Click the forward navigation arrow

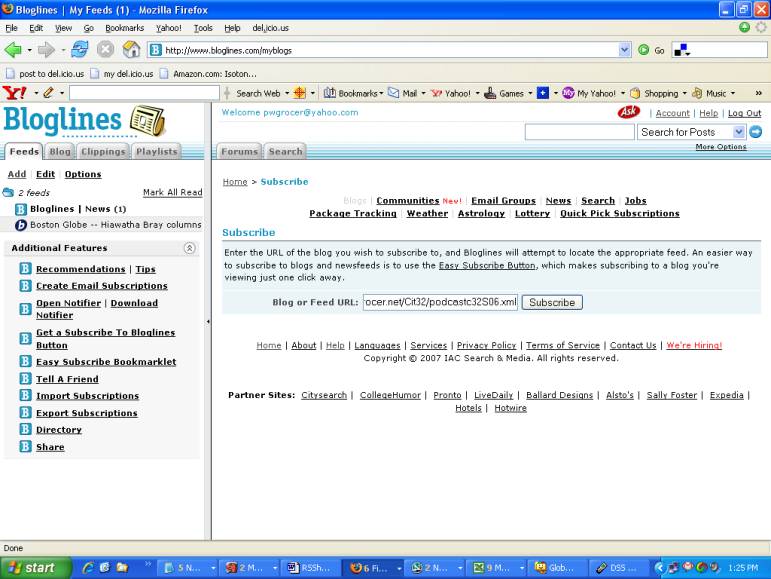(46, 50)
